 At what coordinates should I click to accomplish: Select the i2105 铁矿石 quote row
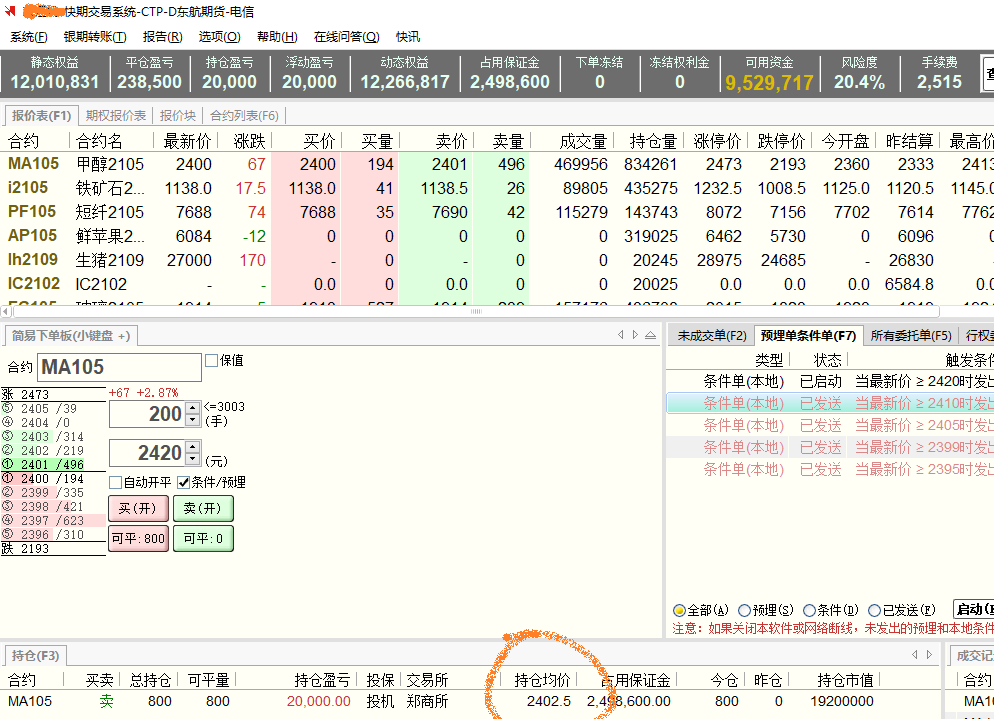coord(497,188)
